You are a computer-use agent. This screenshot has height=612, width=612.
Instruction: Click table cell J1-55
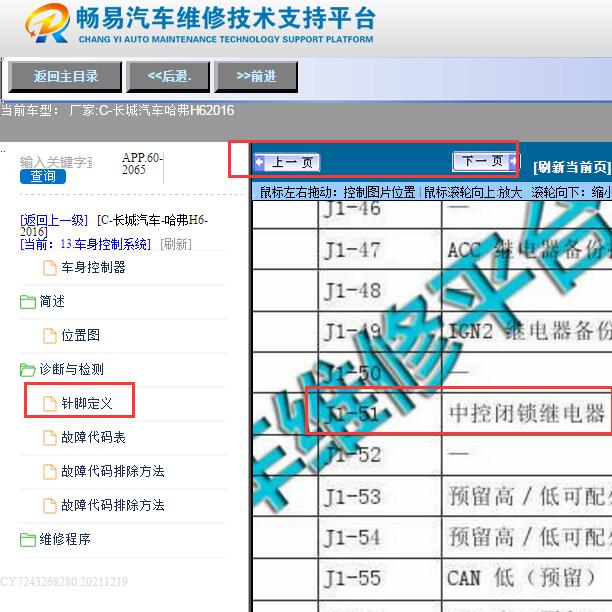380,579
